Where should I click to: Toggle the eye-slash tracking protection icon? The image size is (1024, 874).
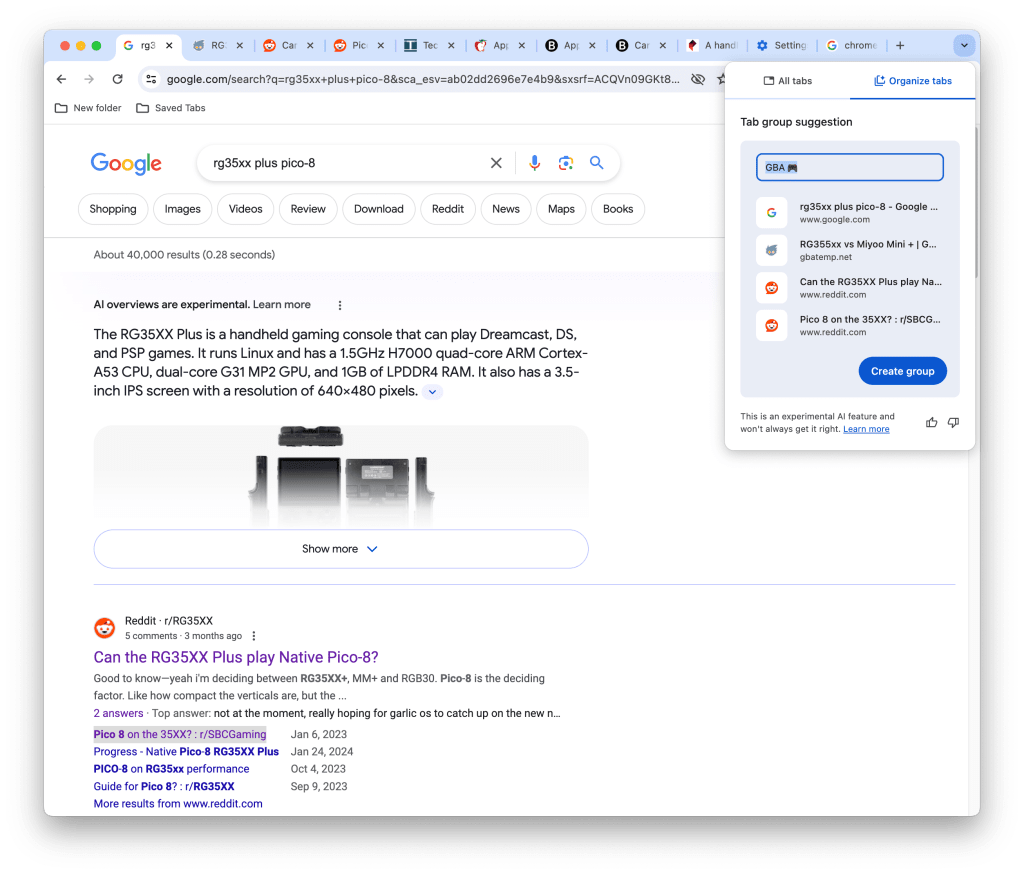point(698,79)
